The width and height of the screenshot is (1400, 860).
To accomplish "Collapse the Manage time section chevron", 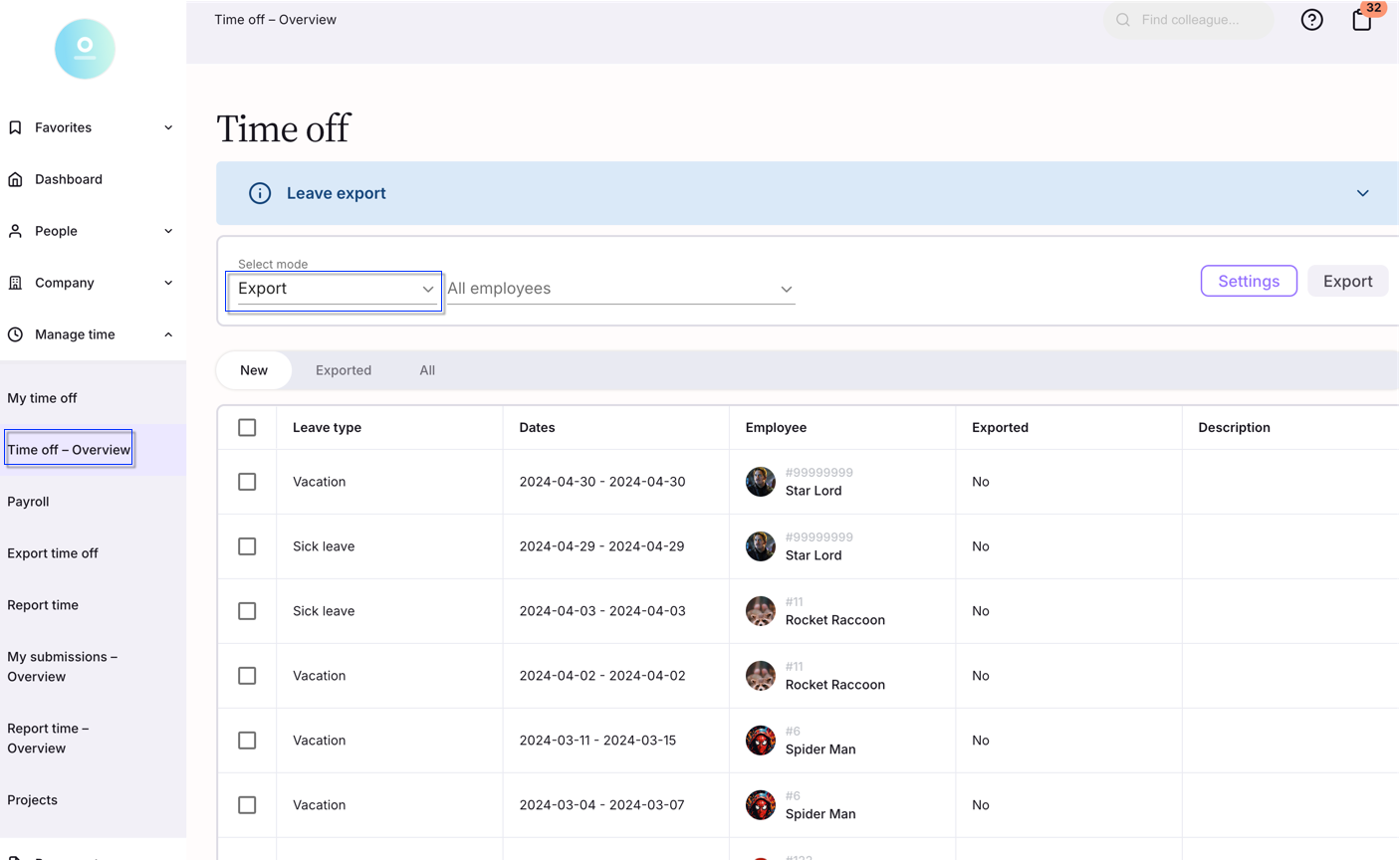I will [168, 334].
